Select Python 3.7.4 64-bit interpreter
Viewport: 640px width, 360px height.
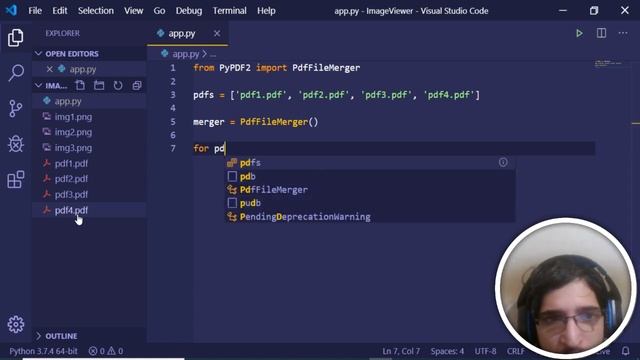point(43,351)
